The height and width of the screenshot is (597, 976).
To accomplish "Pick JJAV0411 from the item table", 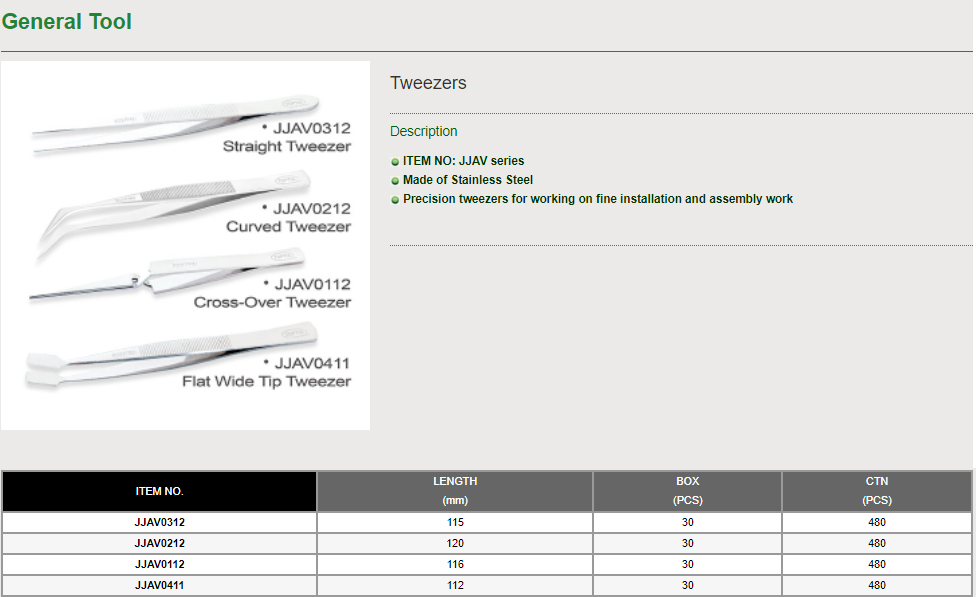I will click(x=160, y=585).
